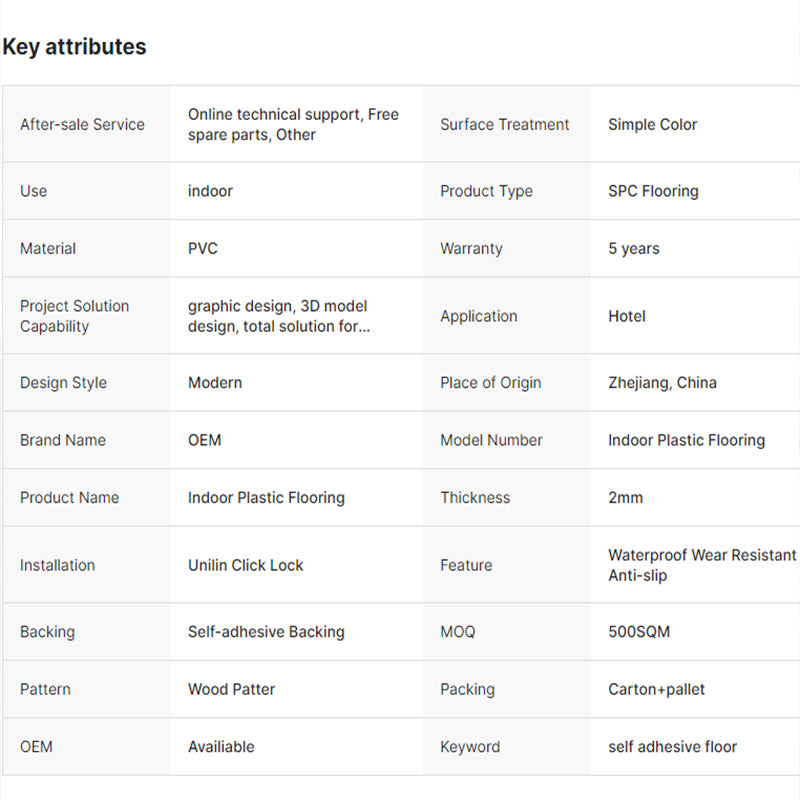Select the Carton+pallet packing value
This screenshot has height=800, width=800.
click(656, 689)
